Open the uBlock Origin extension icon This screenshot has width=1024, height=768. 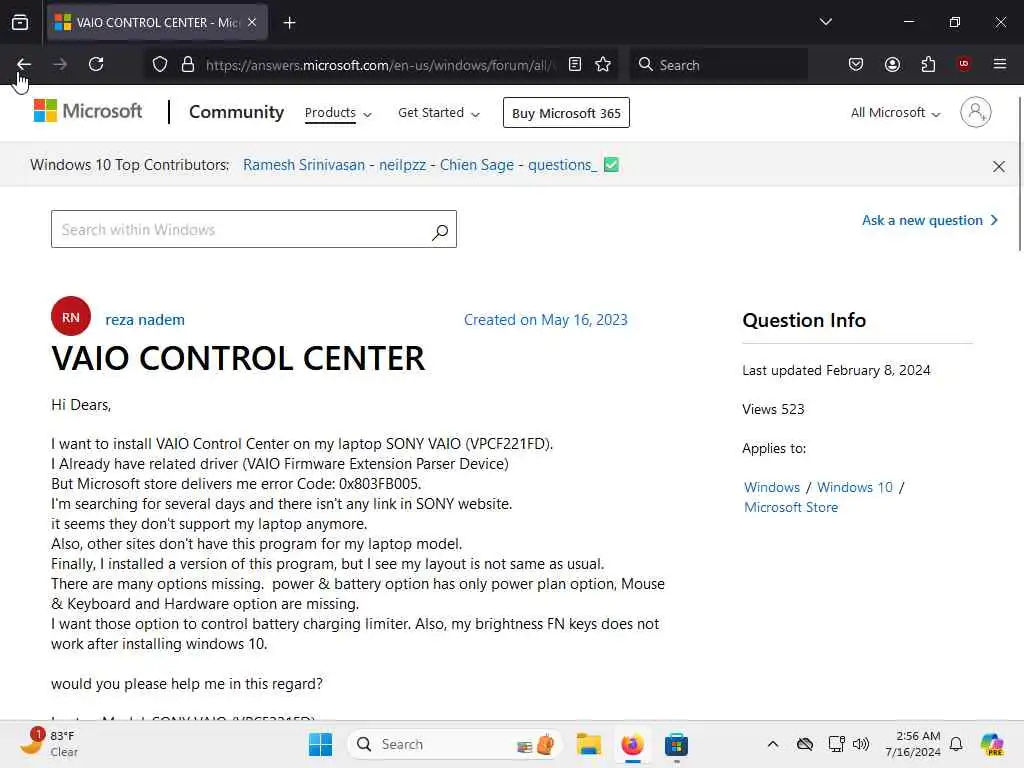pos(964,64)
